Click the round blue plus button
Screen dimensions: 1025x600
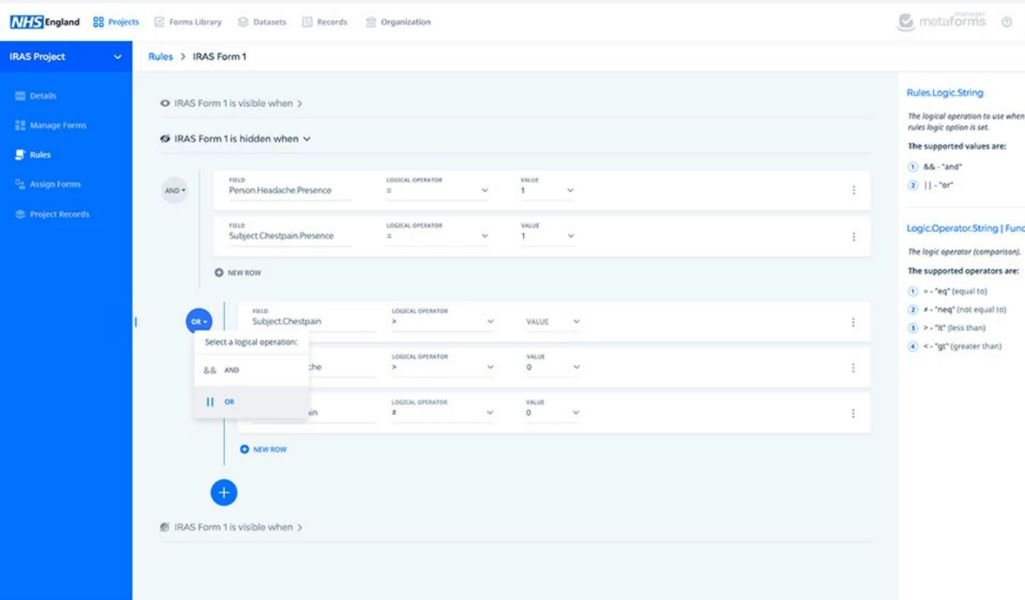224,492
